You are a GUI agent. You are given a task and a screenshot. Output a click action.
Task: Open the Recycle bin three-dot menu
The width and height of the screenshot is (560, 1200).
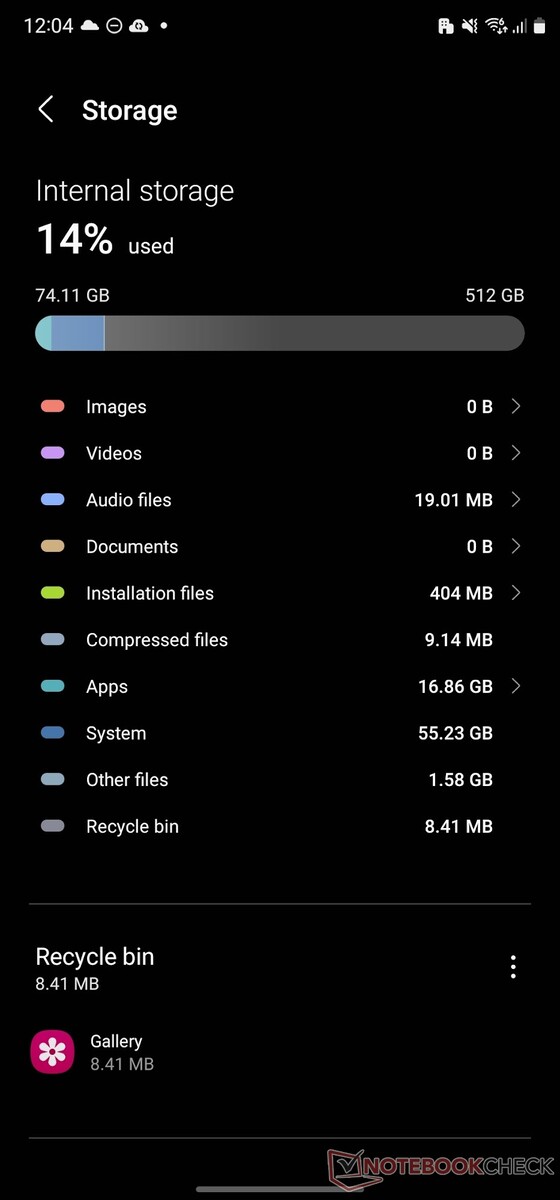tap(513, 967)
